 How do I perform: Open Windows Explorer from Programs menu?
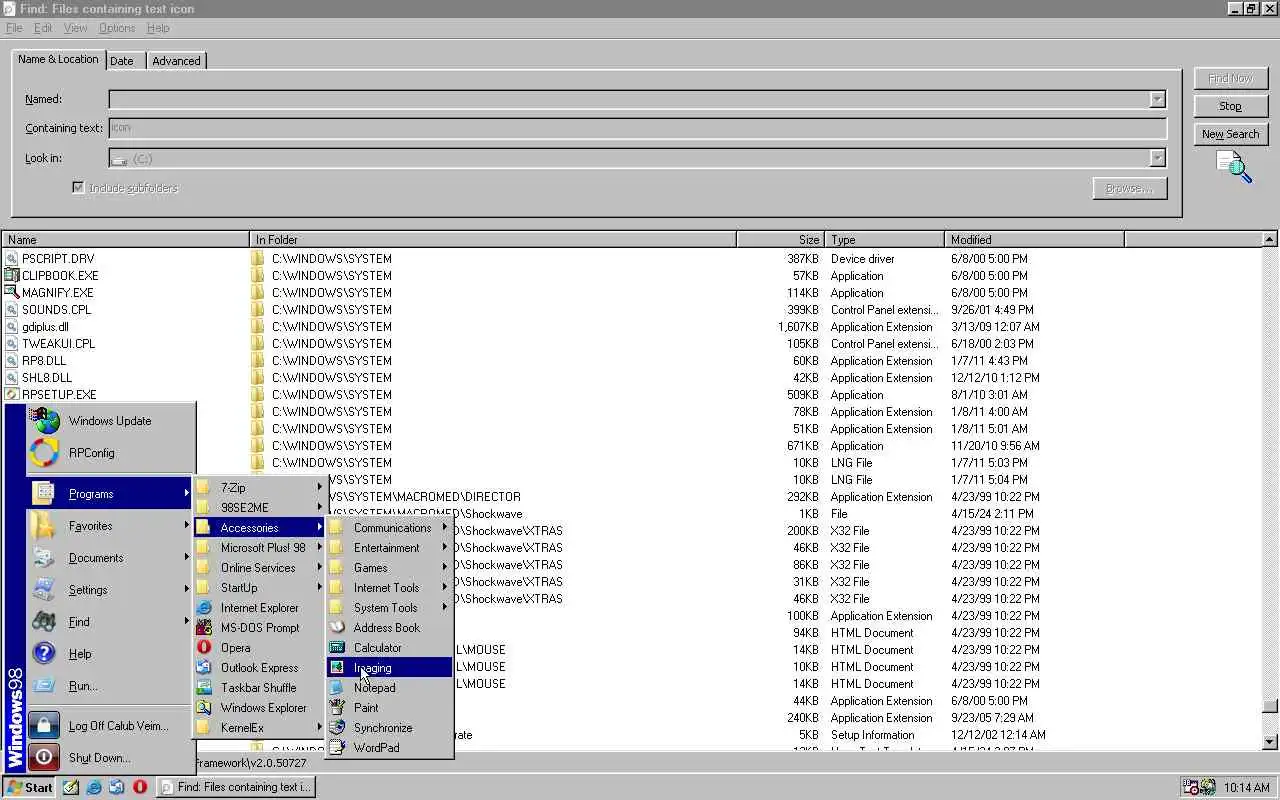tap(260, 708)
